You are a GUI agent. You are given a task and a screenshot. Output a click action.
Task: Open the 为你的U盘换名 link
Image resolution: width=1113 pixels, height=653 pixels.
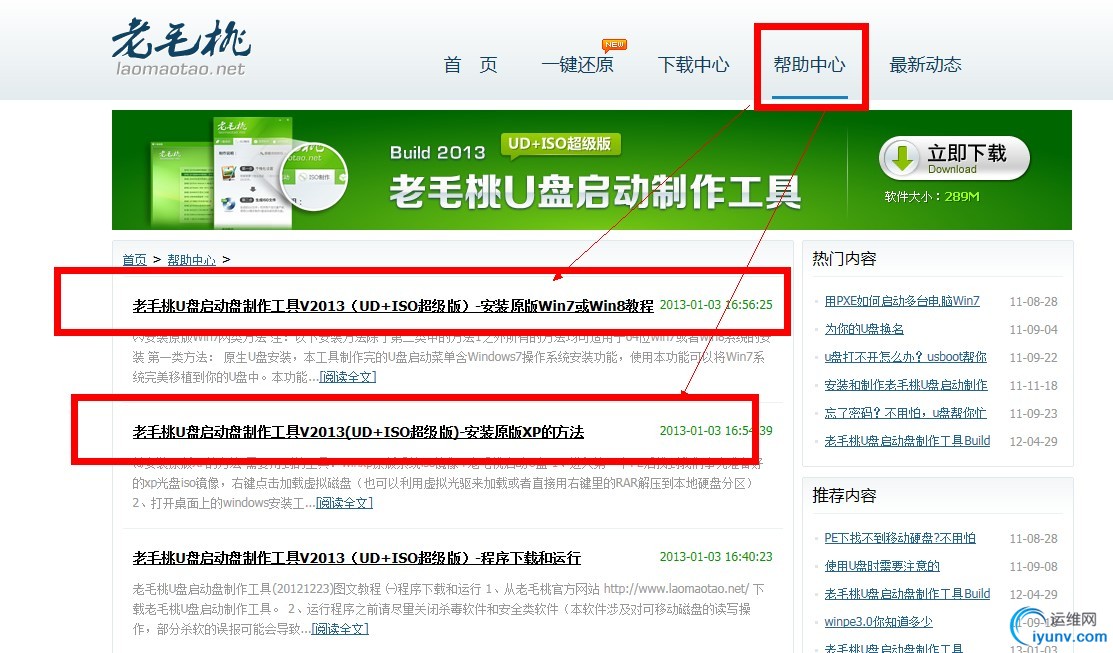coord(864,329)
